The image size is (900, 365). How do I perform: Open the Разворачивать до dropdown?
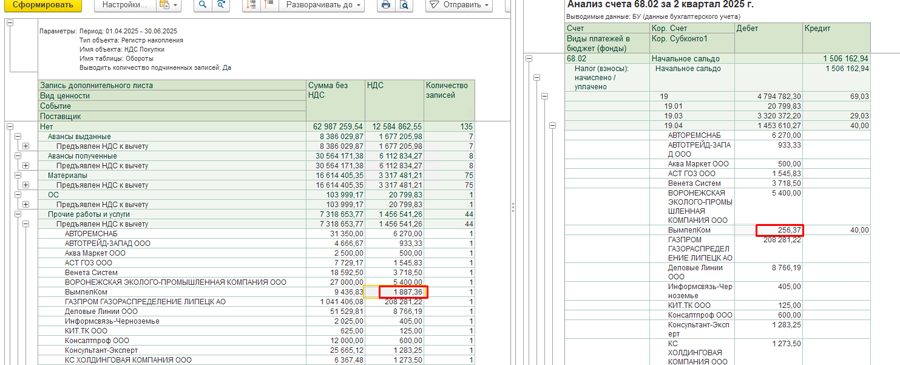tap(321, 5)
